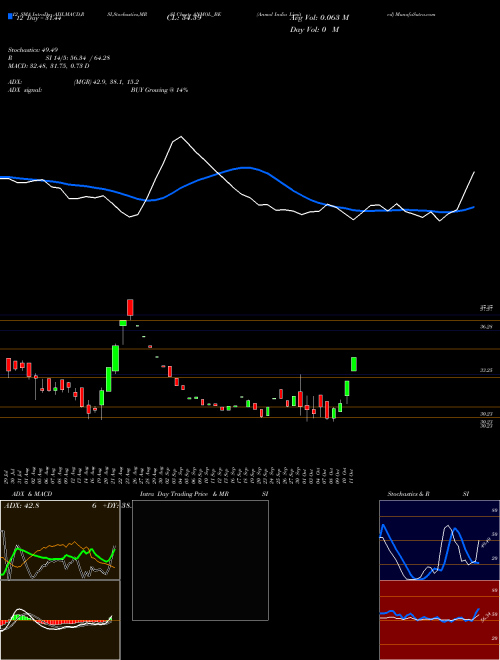This screenshot has height=660, width=500.
Task: Click the 'ADX: 42.8' value in ADX panel
Action: click(21, 506)
